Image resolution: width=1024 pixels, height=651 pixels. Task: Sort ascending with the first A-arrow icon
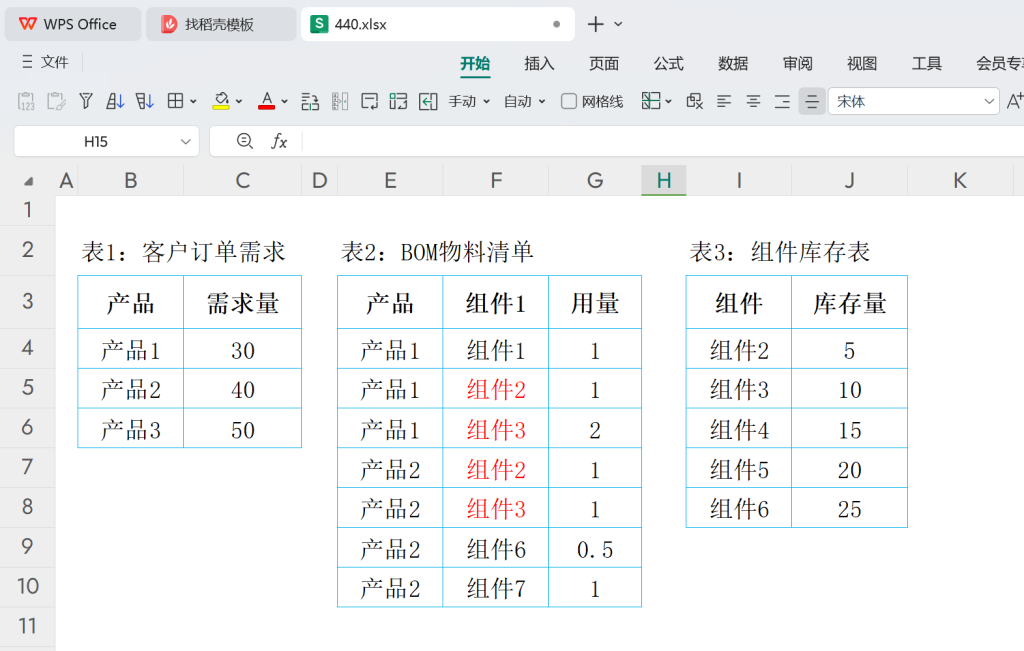[x=115, y=101]
